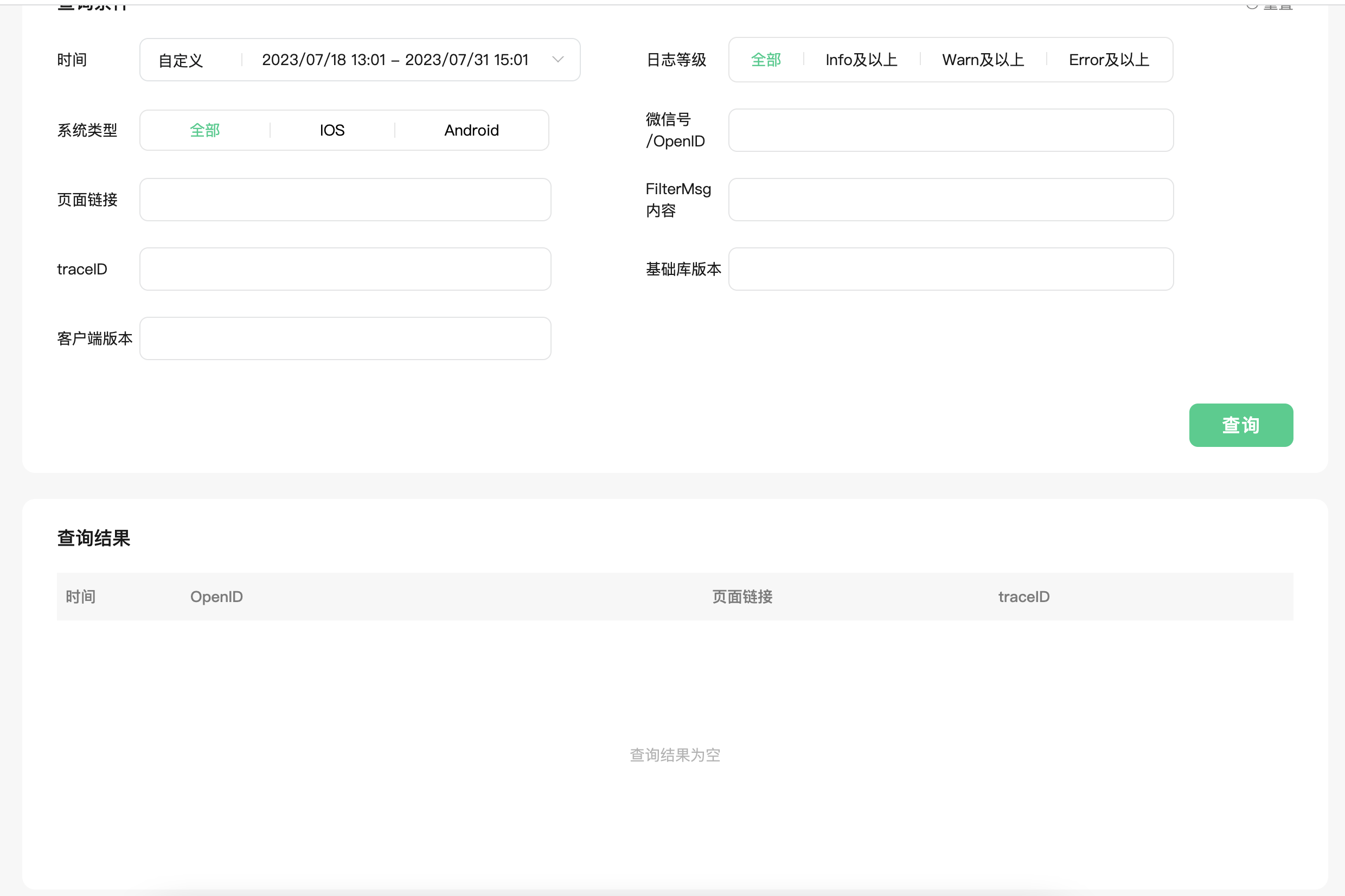Focus the 页面链接 input field

tap(345, 200)
